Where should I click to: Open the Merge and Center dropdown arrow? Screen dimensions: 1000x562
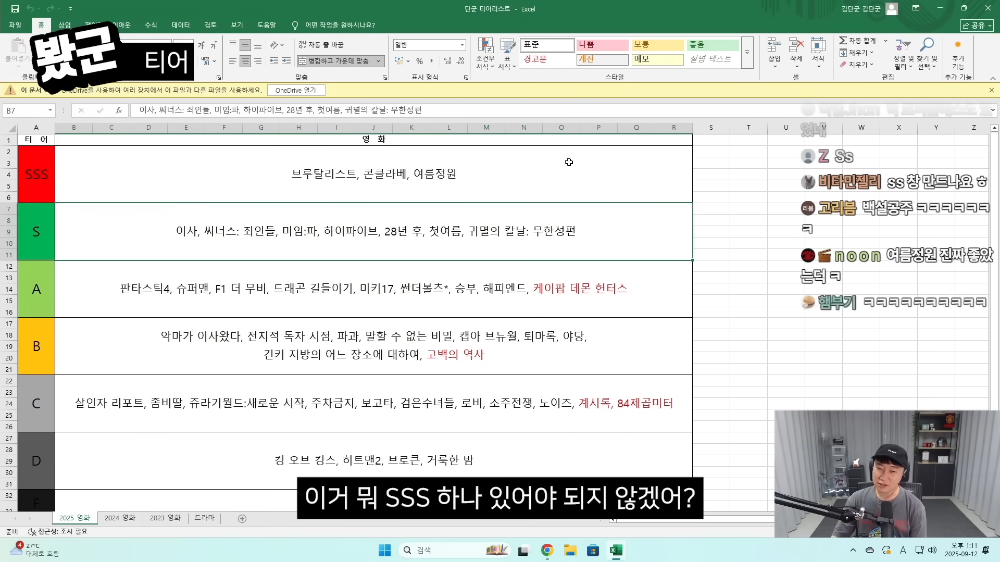pyautogui.click(x=379, y=61)
